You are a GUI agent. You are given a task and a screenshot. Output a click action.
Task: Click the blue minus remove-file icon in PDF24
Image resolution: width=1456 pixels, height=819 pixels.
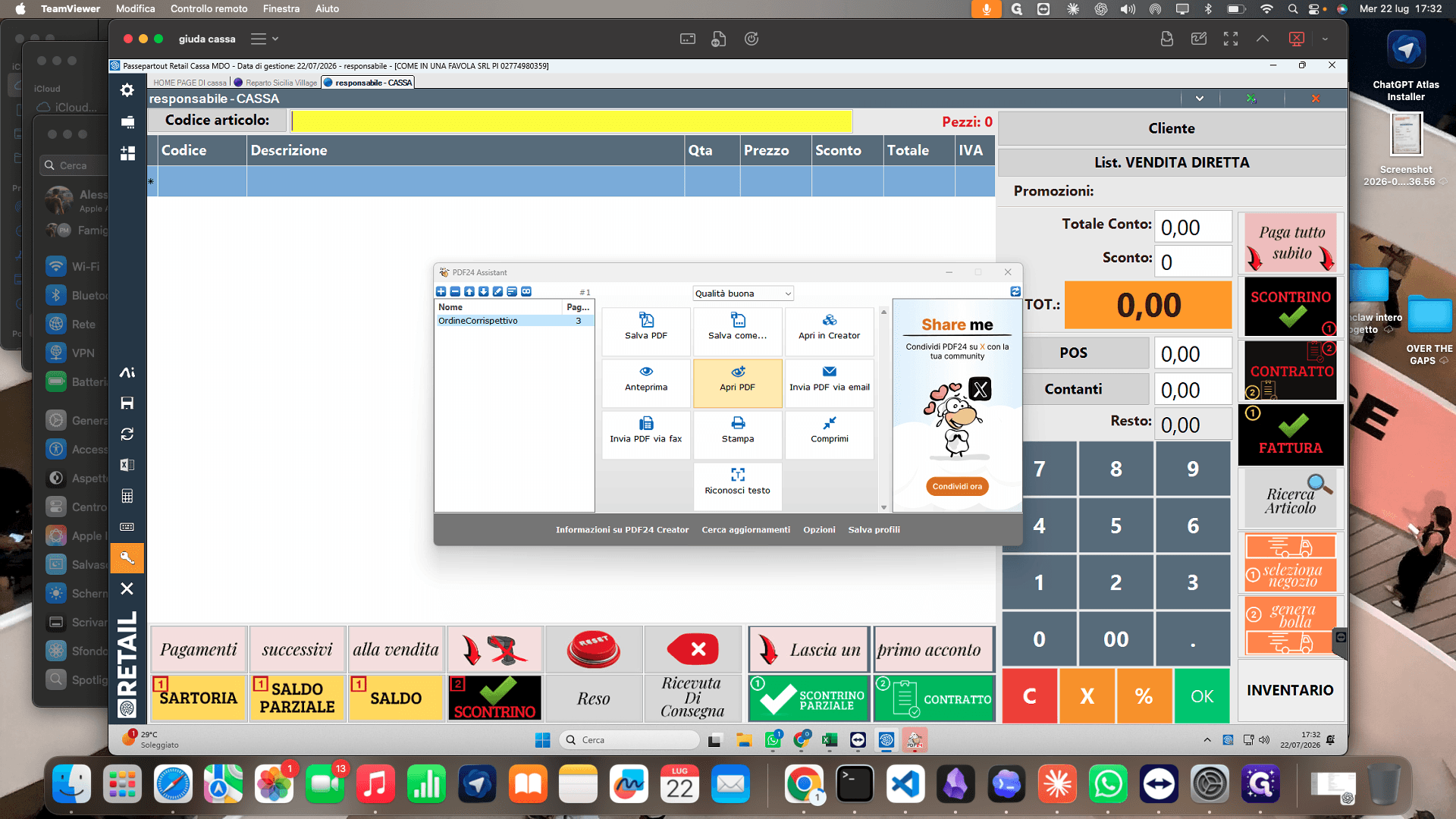coord(455,291)
